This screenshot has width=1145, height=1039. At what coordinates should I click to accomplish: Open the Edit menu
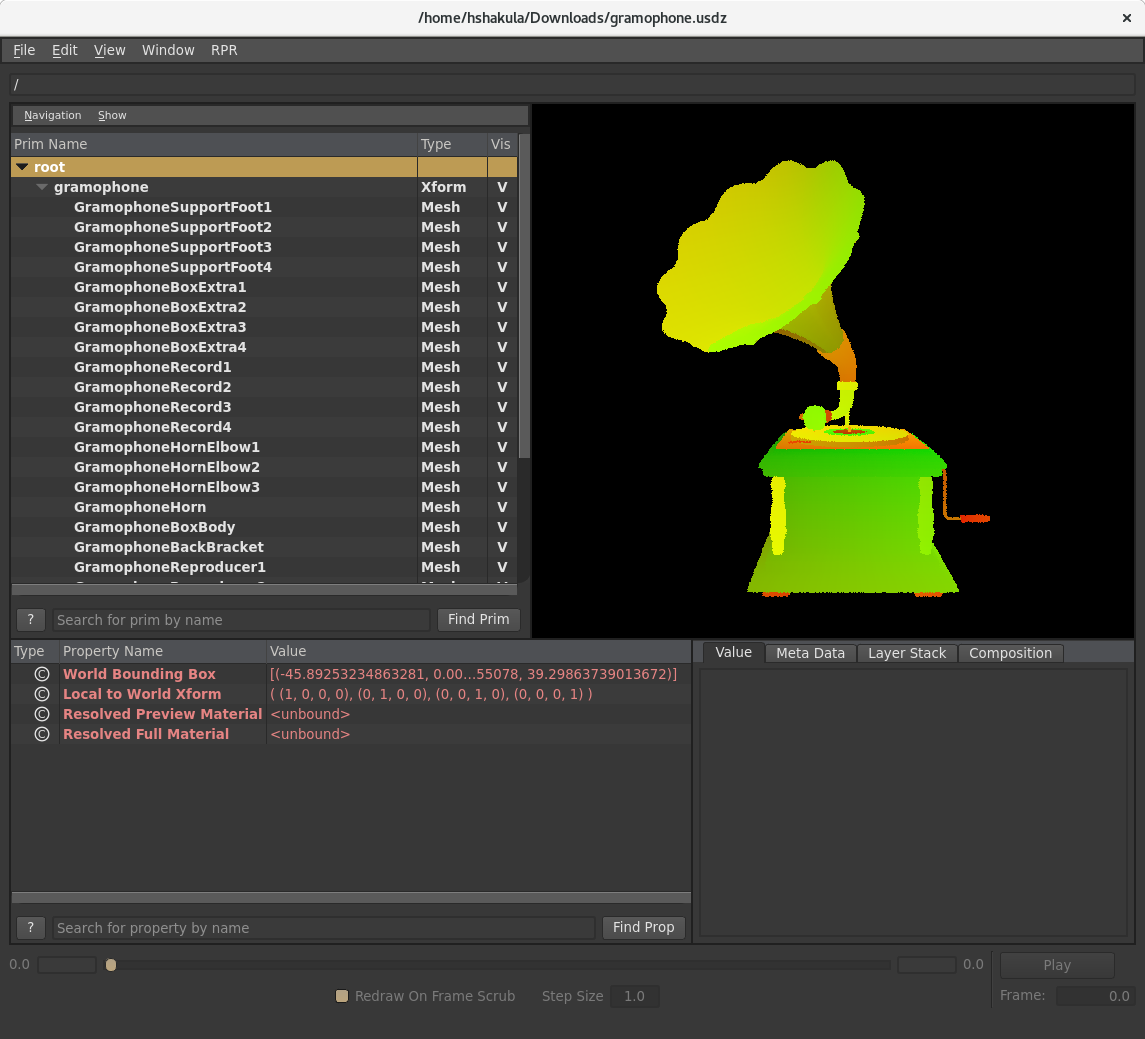pyautogui.click(x=64, y=50)
